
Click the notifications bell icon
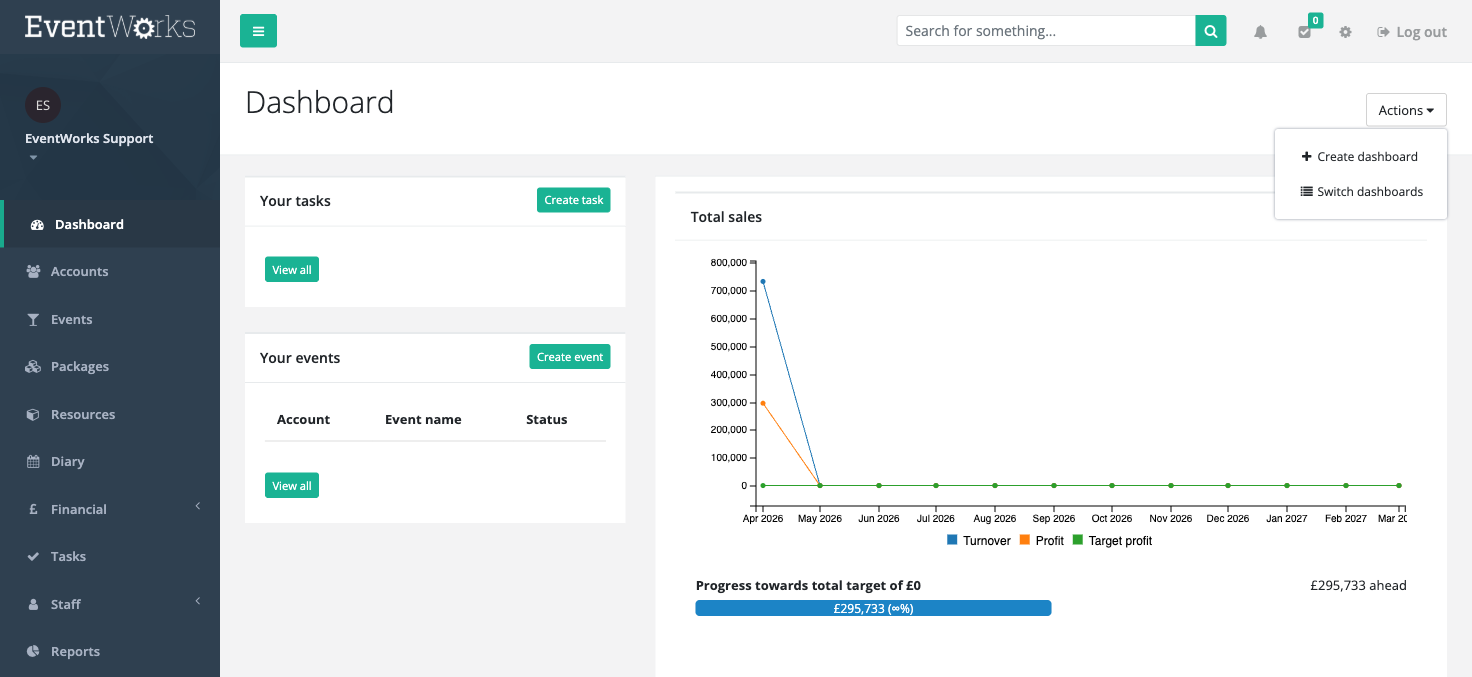tap(1260, 32)
